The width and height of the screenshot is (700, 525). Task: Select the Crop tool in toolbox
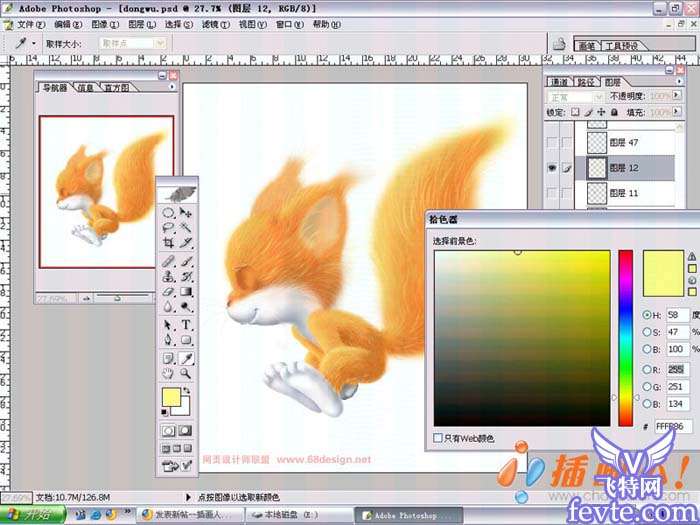click(168, 243)
